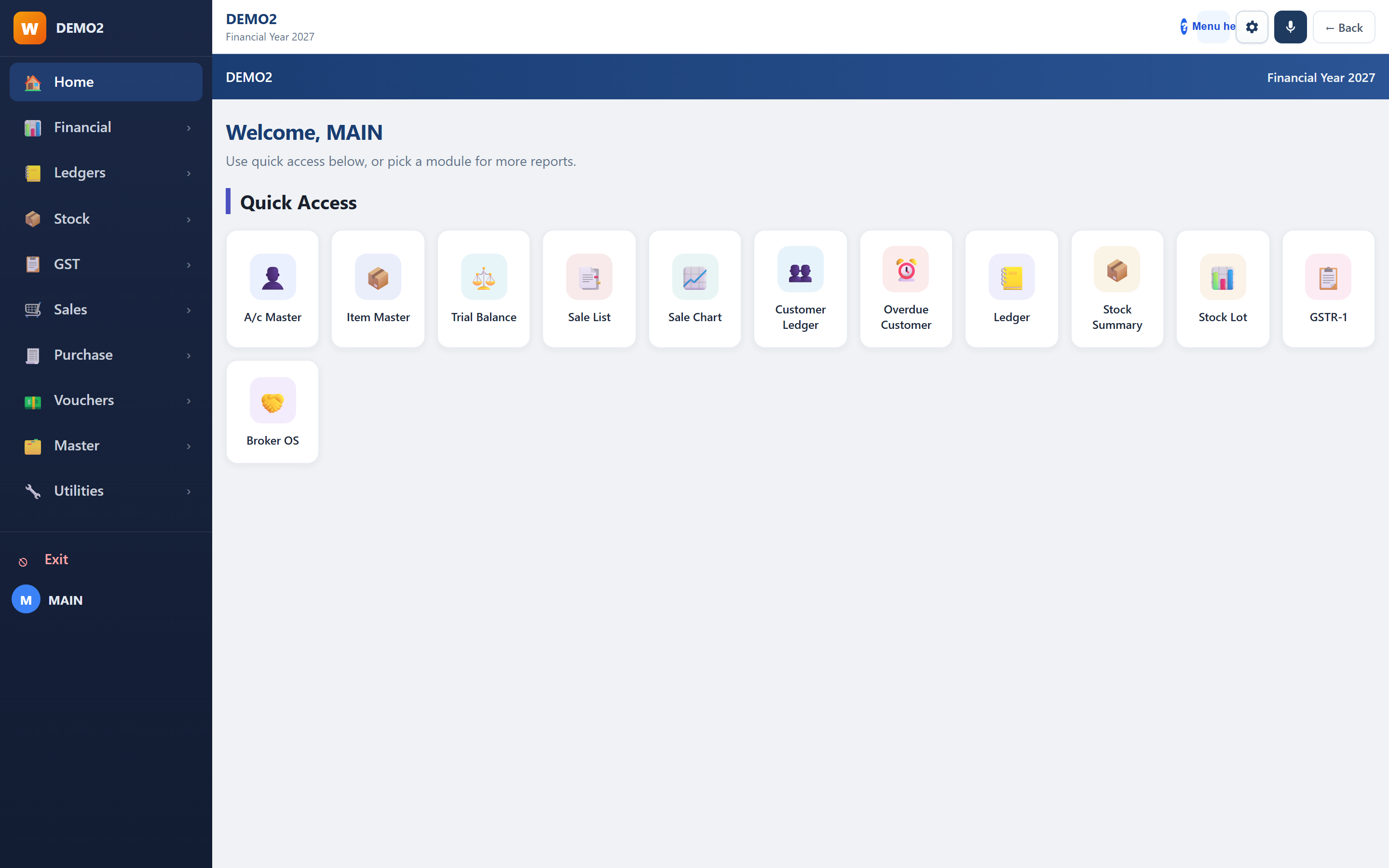Viewport: 1389px width, 868px height.
Task: Open the GST sidebar menu
Action: coord(106,264)
